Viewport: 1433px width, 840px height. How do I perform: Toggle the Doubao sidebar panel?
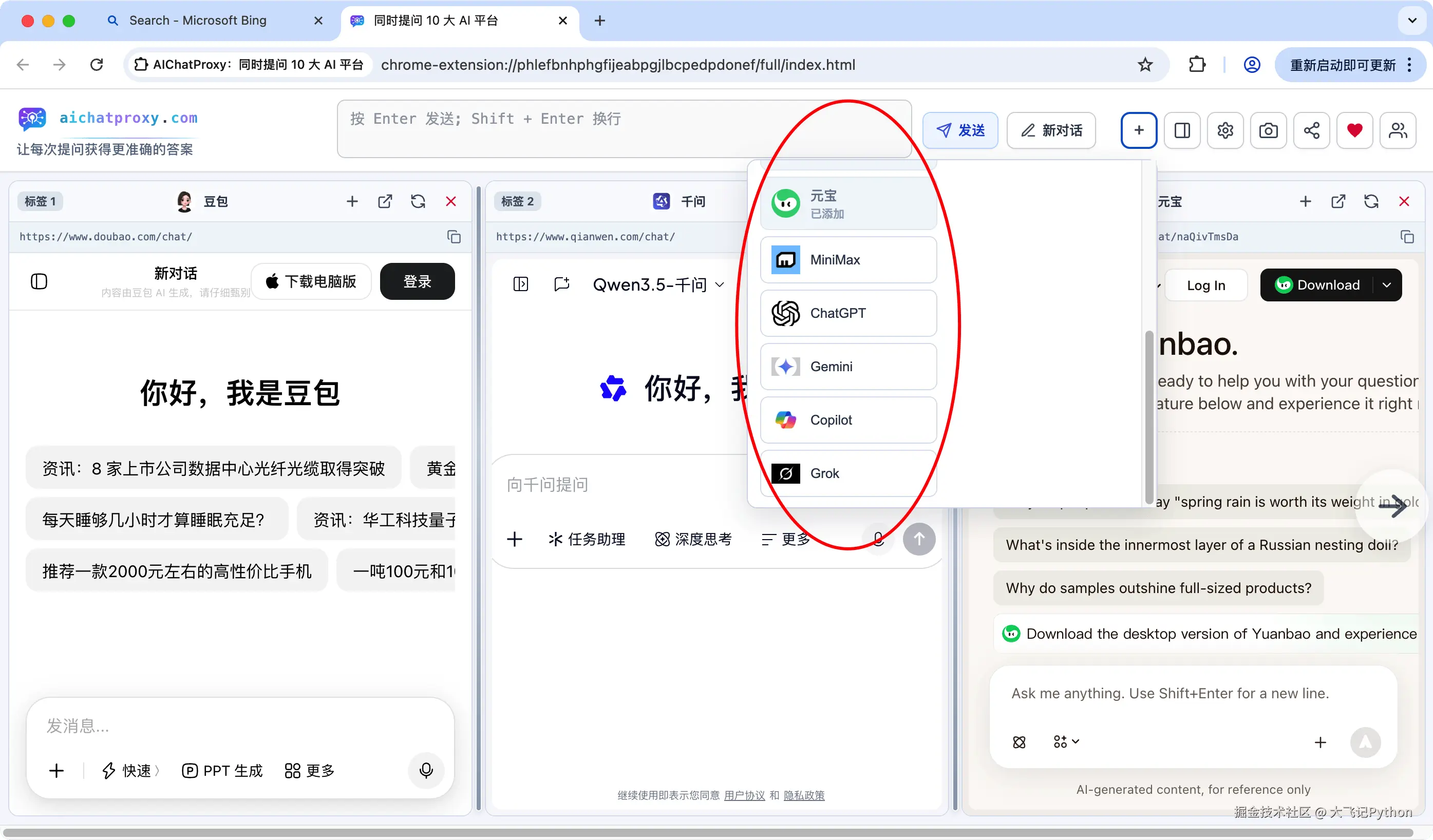[x=39, y=281]
